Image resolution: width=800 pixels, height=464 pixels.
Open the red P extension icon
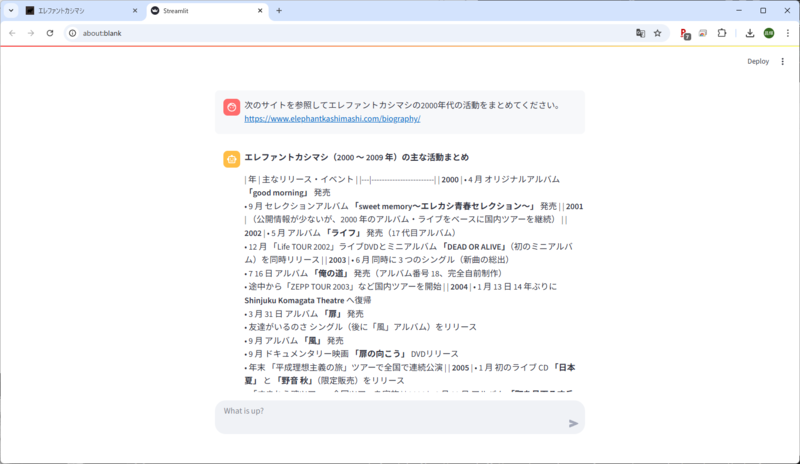[685, 34]
